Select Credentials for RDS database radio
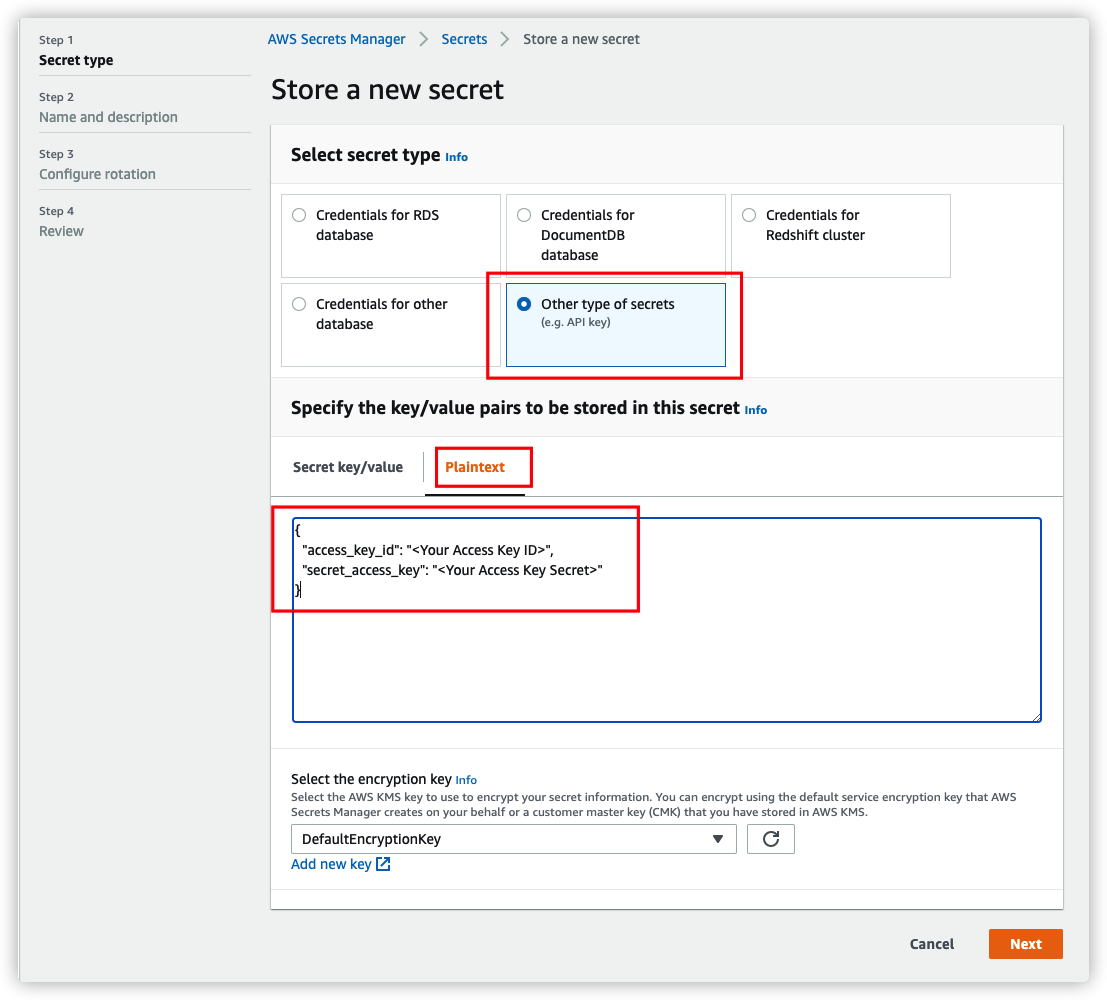Screen dimensions: 1107x1000 [x=299, y=215]
